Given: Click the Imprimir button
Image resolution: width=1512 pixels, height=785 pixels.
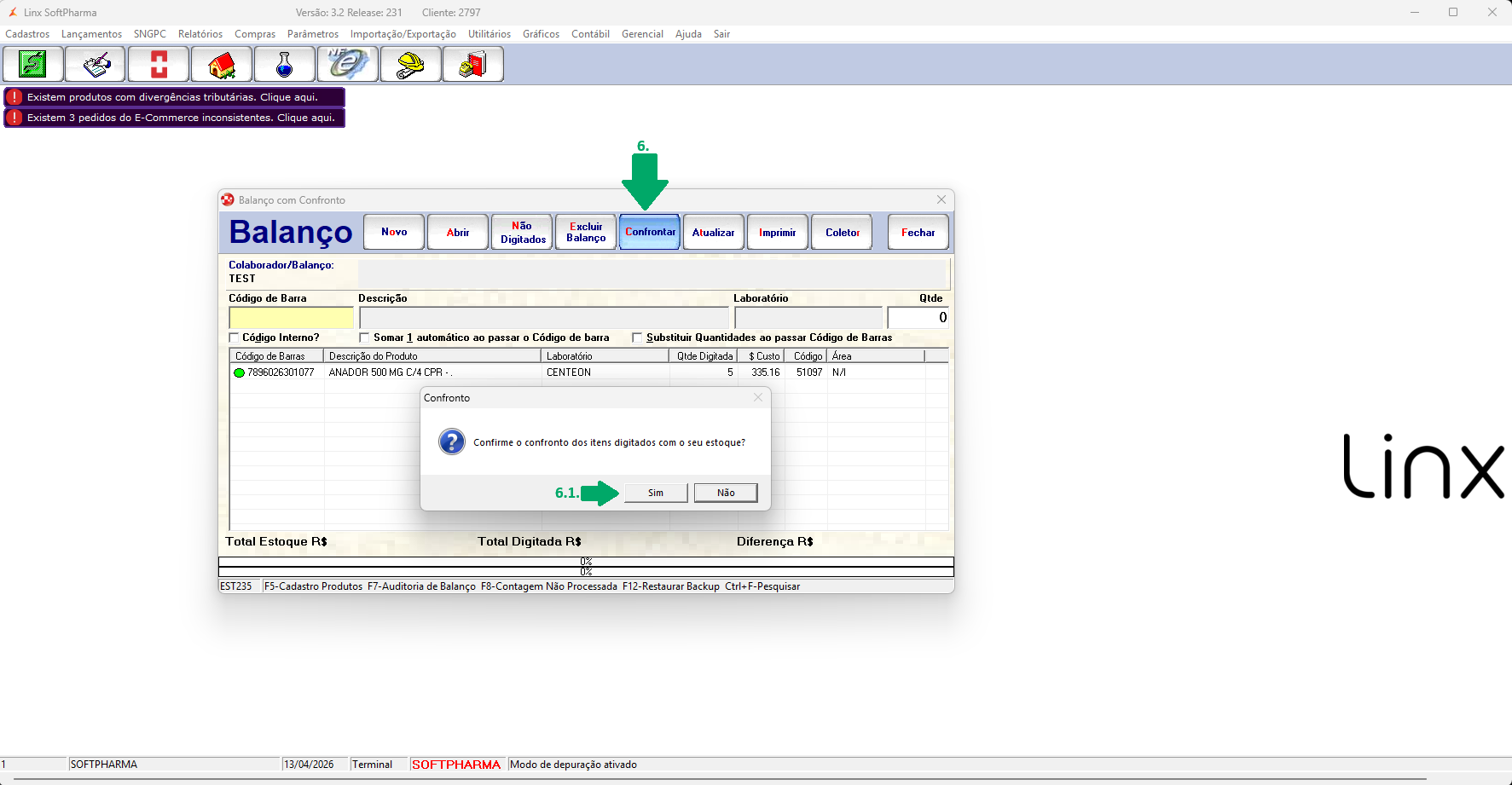Looking at the screenshot, I should click(x=778, y=232).
